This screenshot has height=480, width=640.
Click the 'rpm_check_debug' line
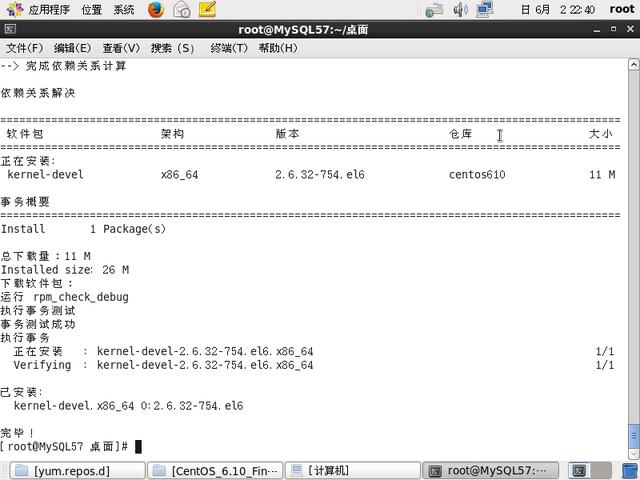point(64,297)
